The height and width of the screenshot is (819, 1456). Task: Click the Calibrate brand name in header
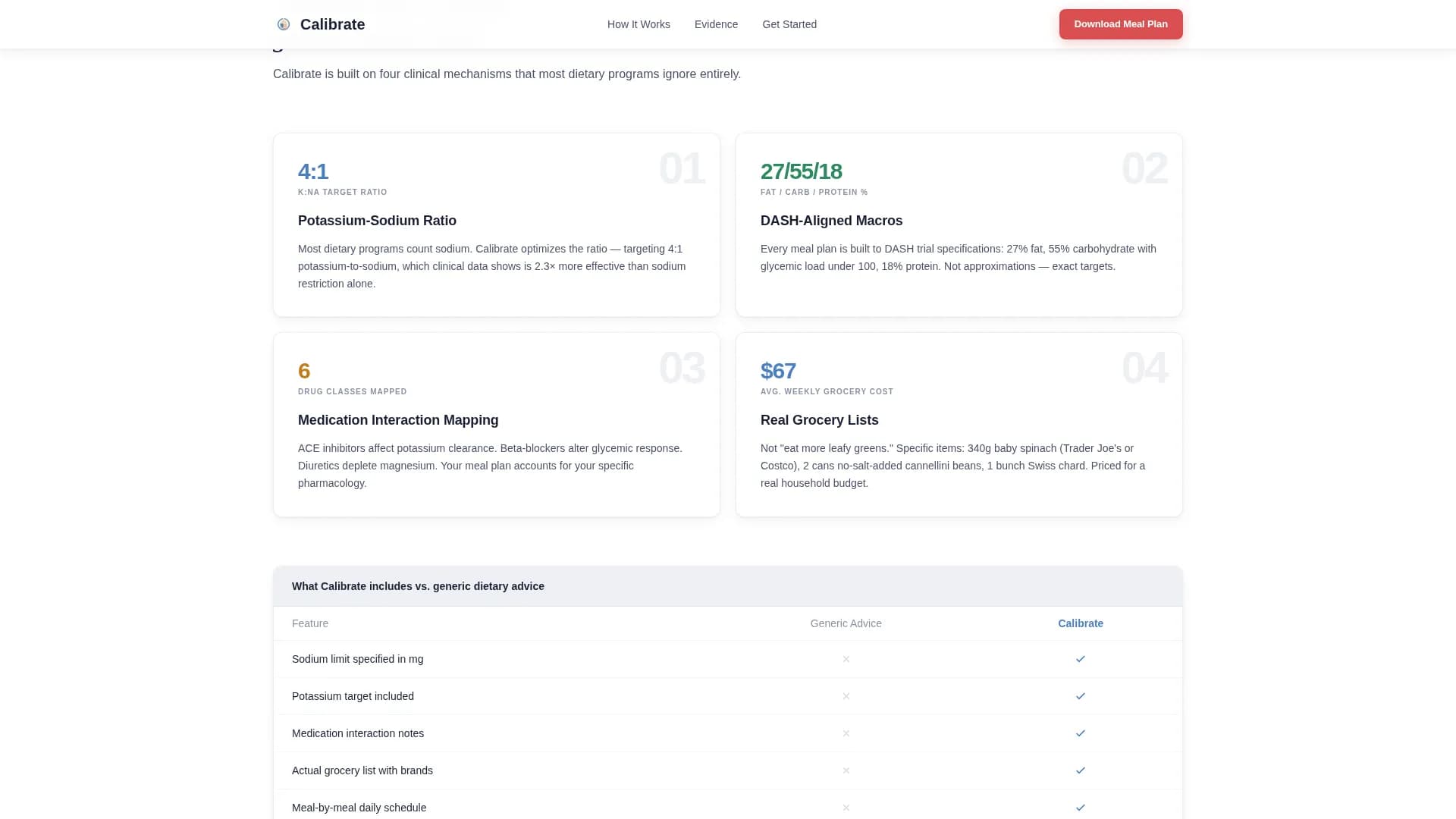point(332,24)
